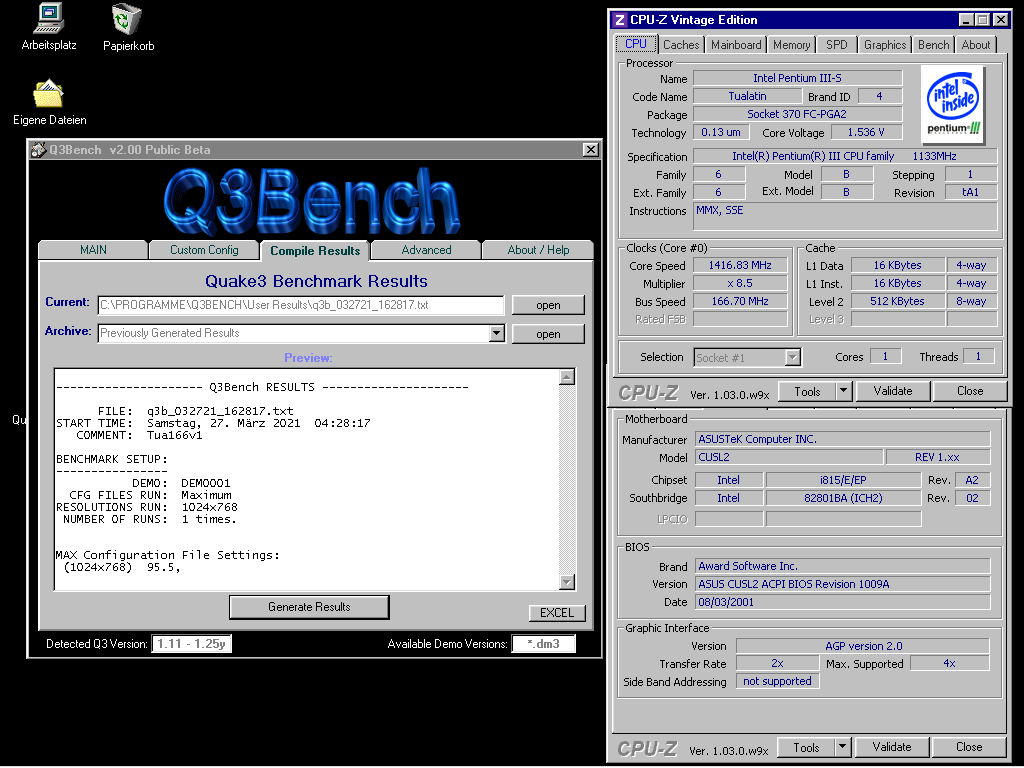Click the AGP version 2.0 value

point(863,646)
